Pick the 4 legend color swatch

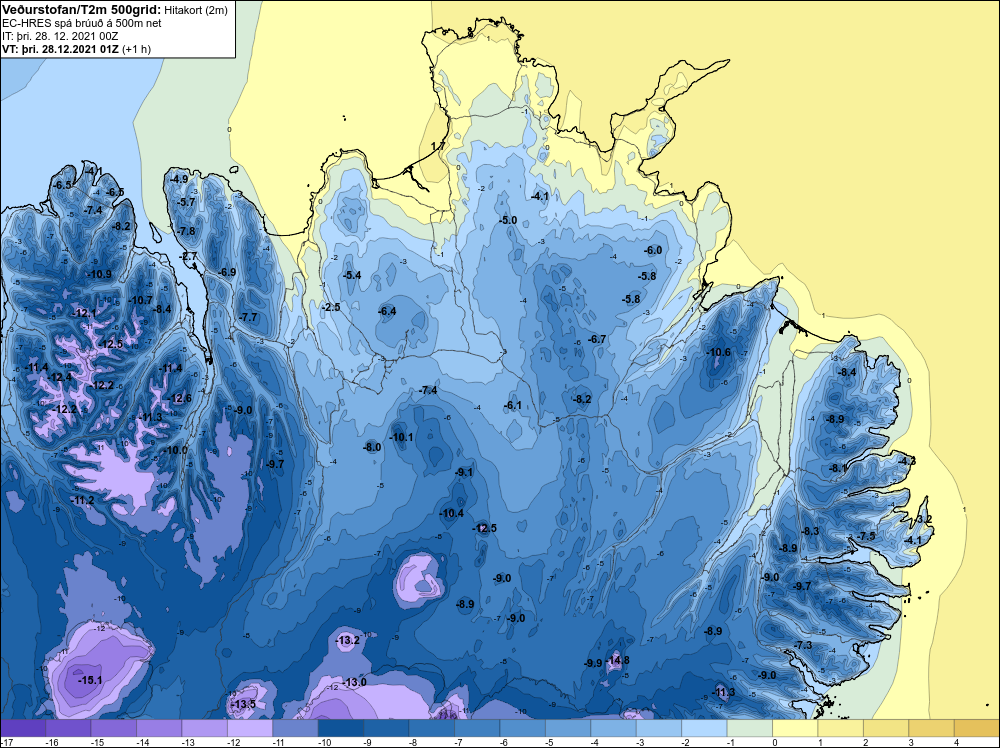click(977, 728)
